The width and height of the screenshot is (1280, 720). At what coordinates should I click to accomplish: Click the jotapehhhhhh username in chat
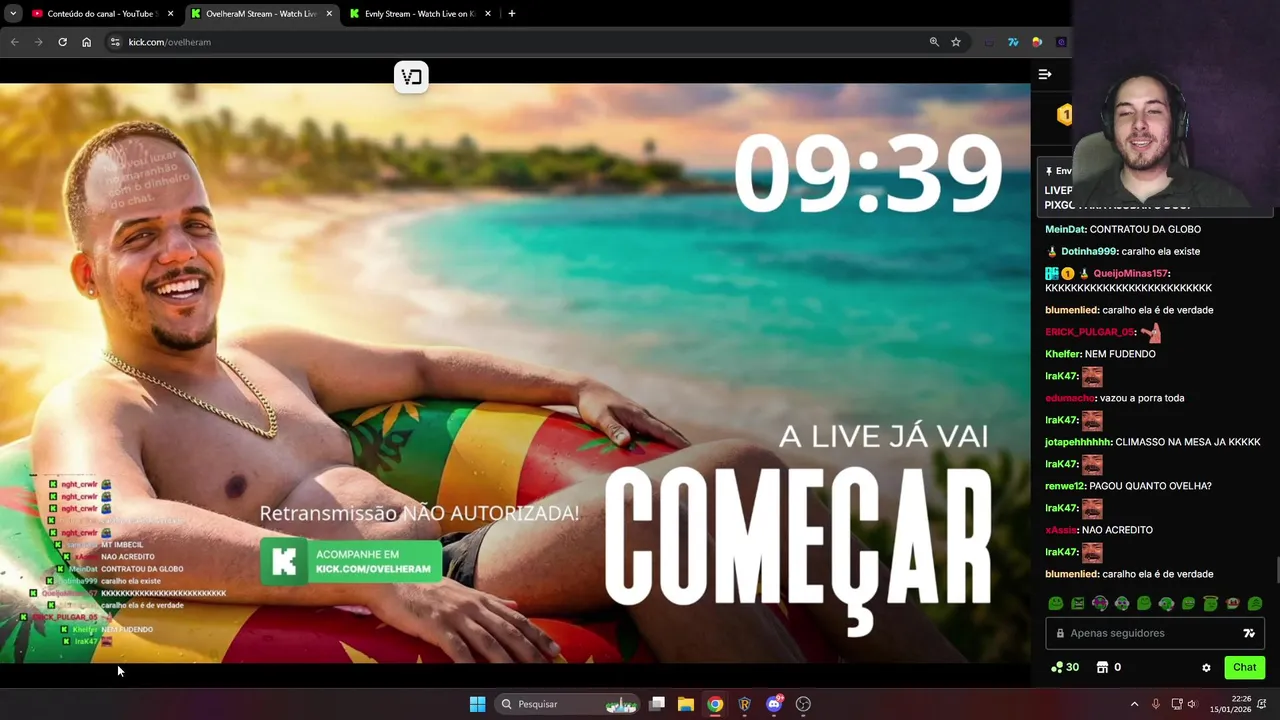coord(1078,442)
